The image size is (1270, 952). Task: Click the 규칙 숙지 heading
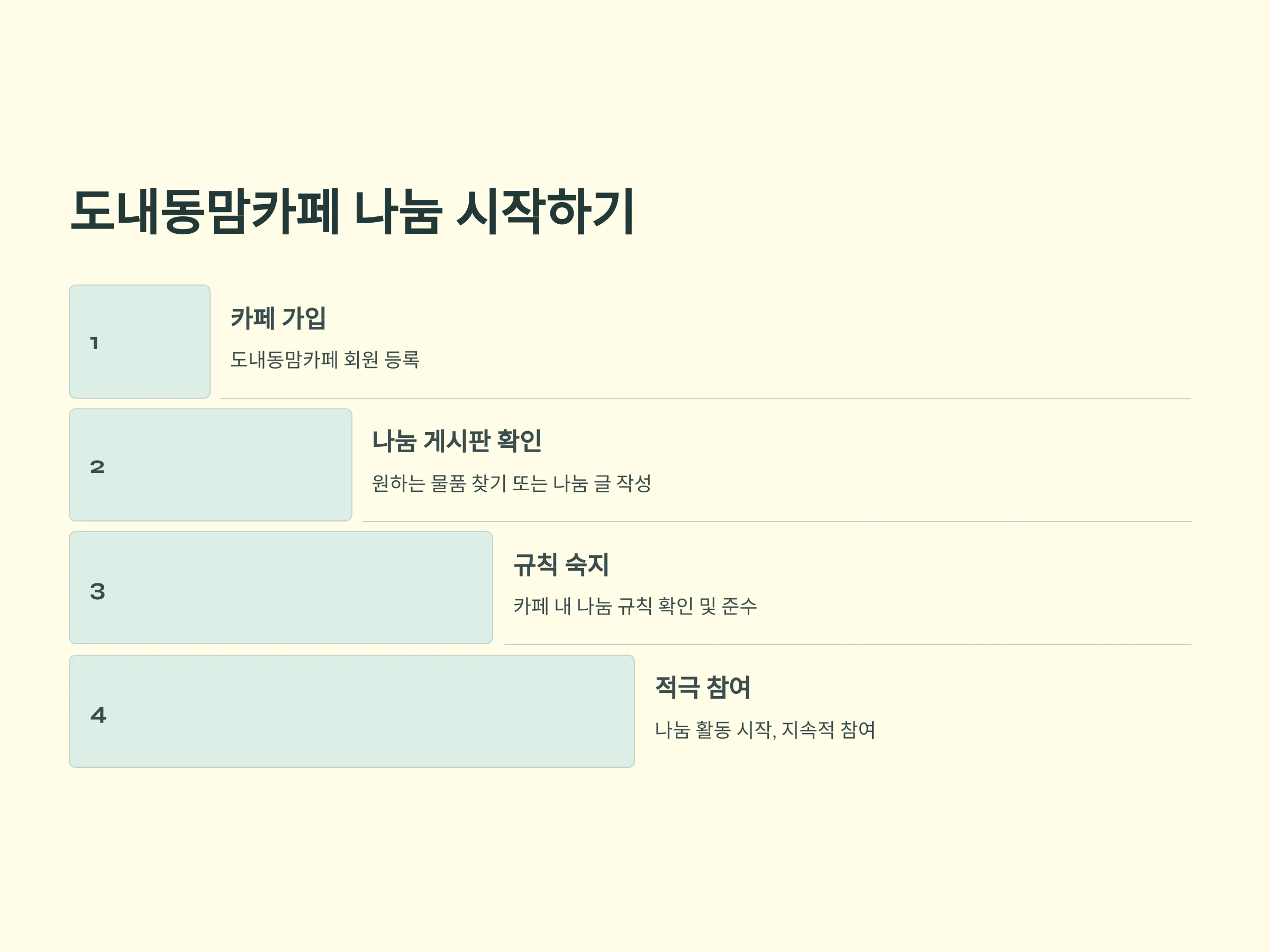561,565
